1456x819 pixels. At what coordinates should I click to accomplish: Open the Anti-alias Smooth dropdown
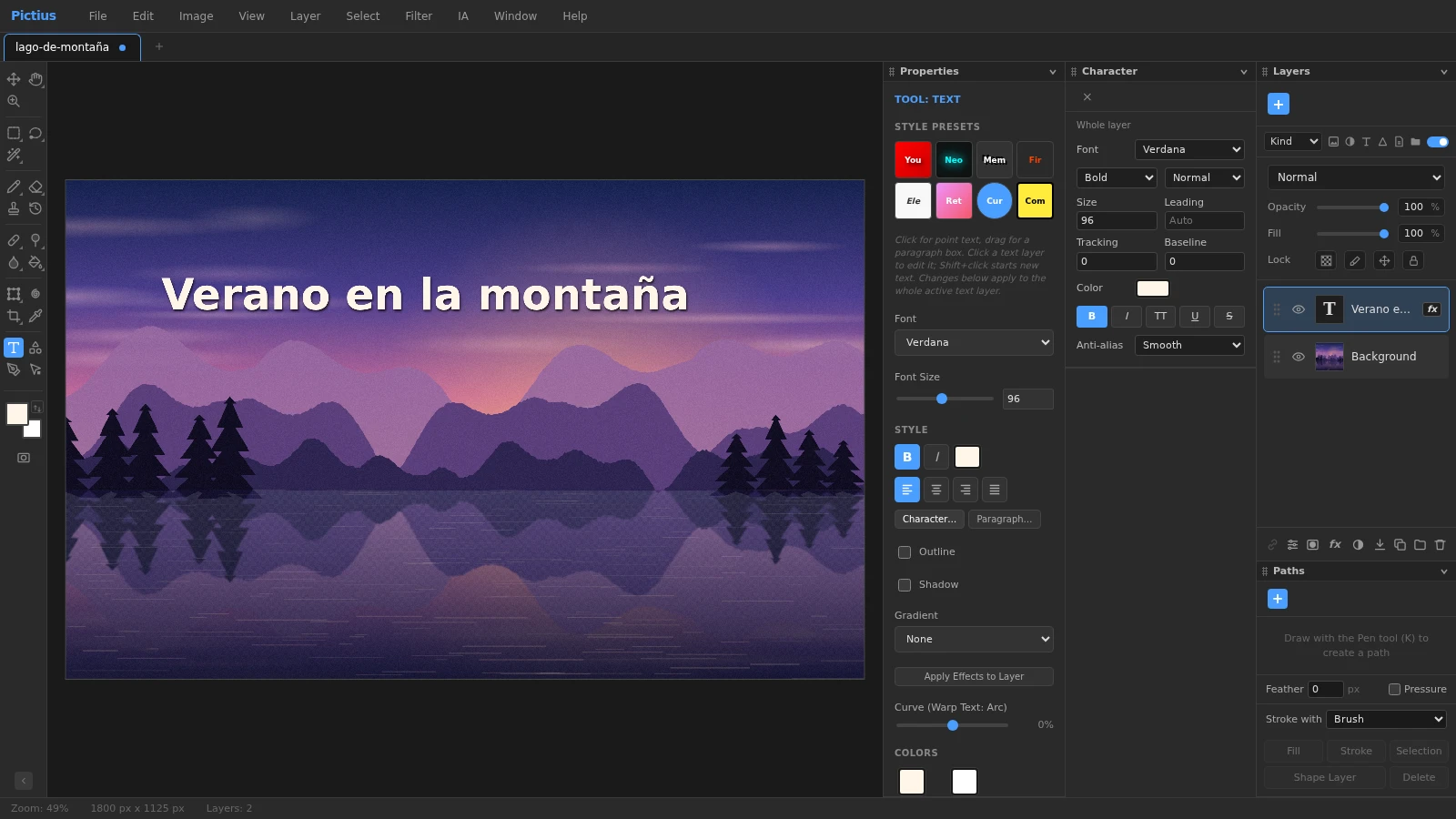coord(1189,345)
